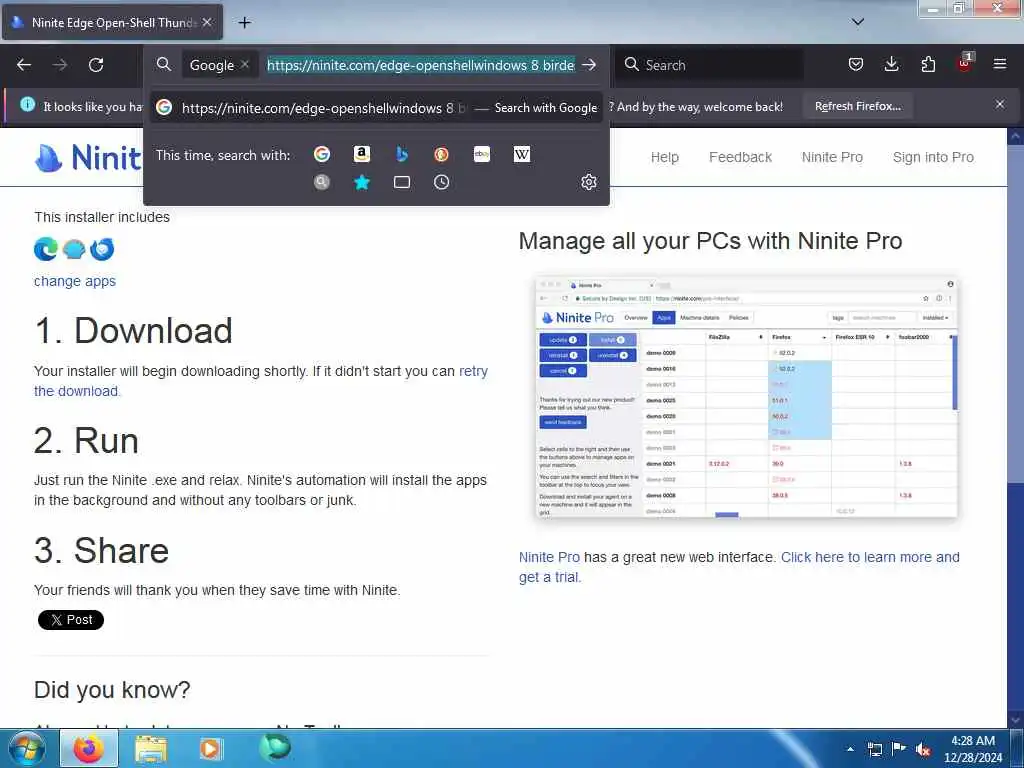Open the Save to Pocket button
Image resolution: width=1024 pixels, height=768 pixels.
(x=856, y=65)
